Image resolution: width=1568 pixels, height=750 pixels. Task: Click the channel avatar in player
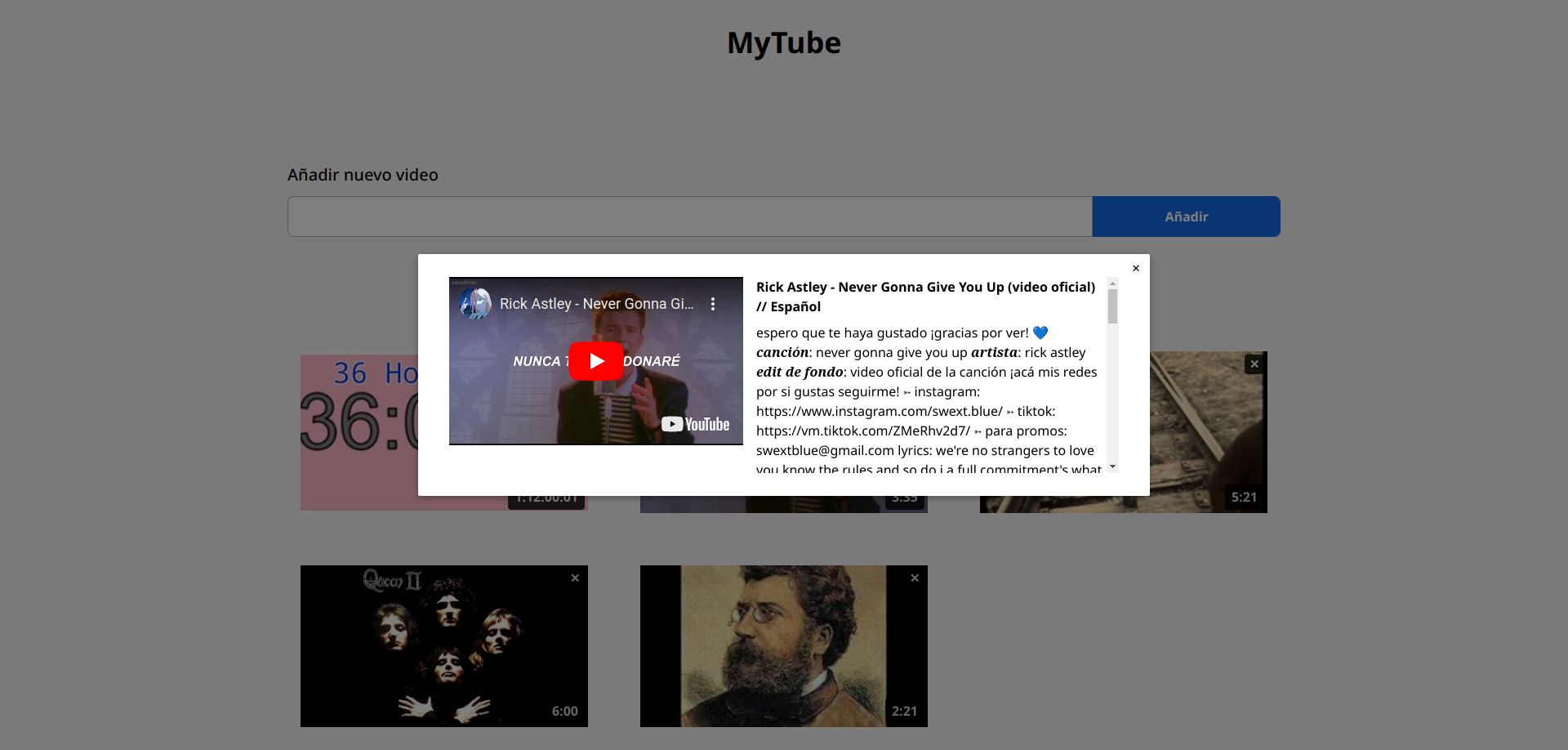[475, 304]
